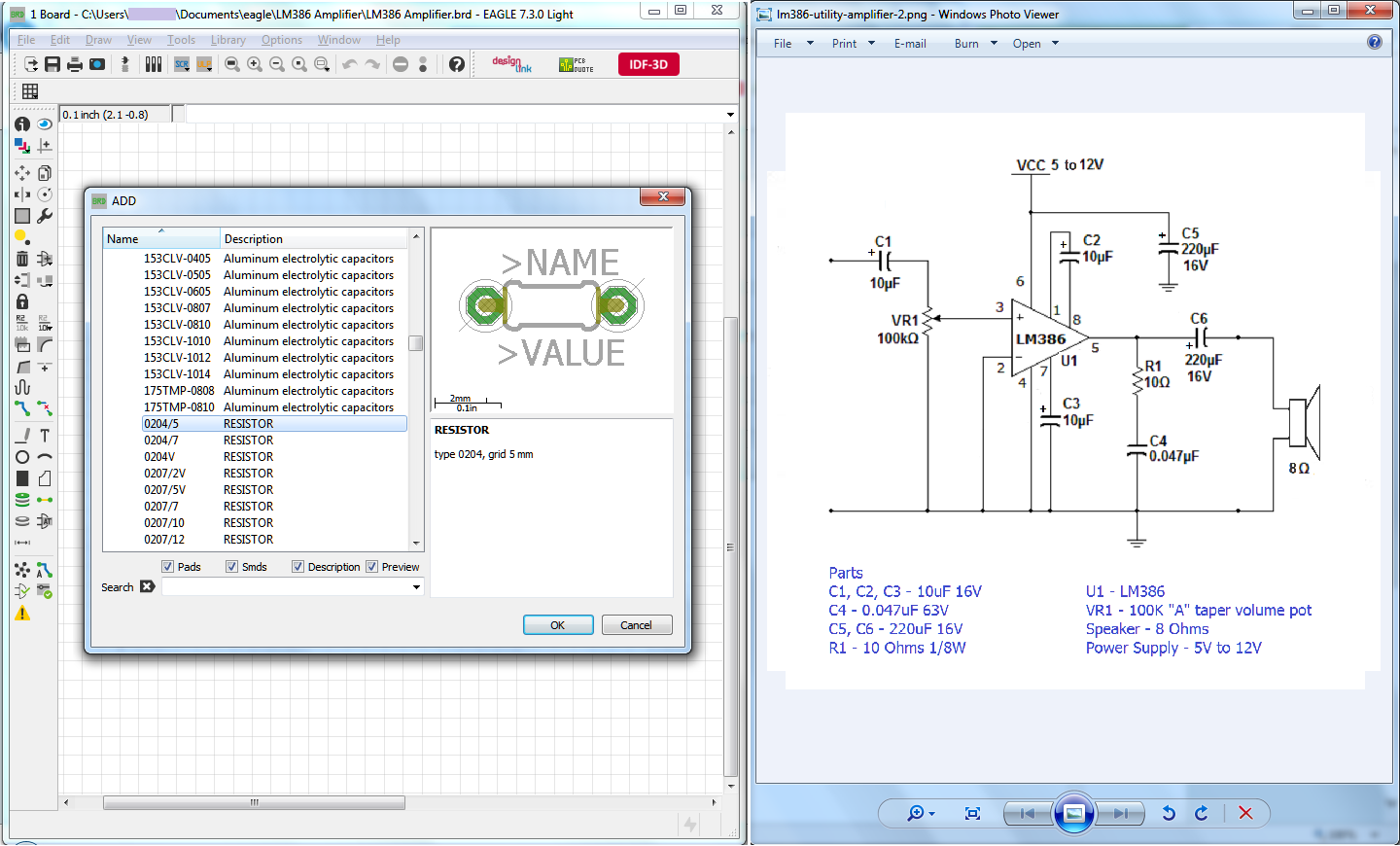This screenshot has height=846, width=1400.
Task: Run the SCR script icon
Action: click(x=182, y=64)
